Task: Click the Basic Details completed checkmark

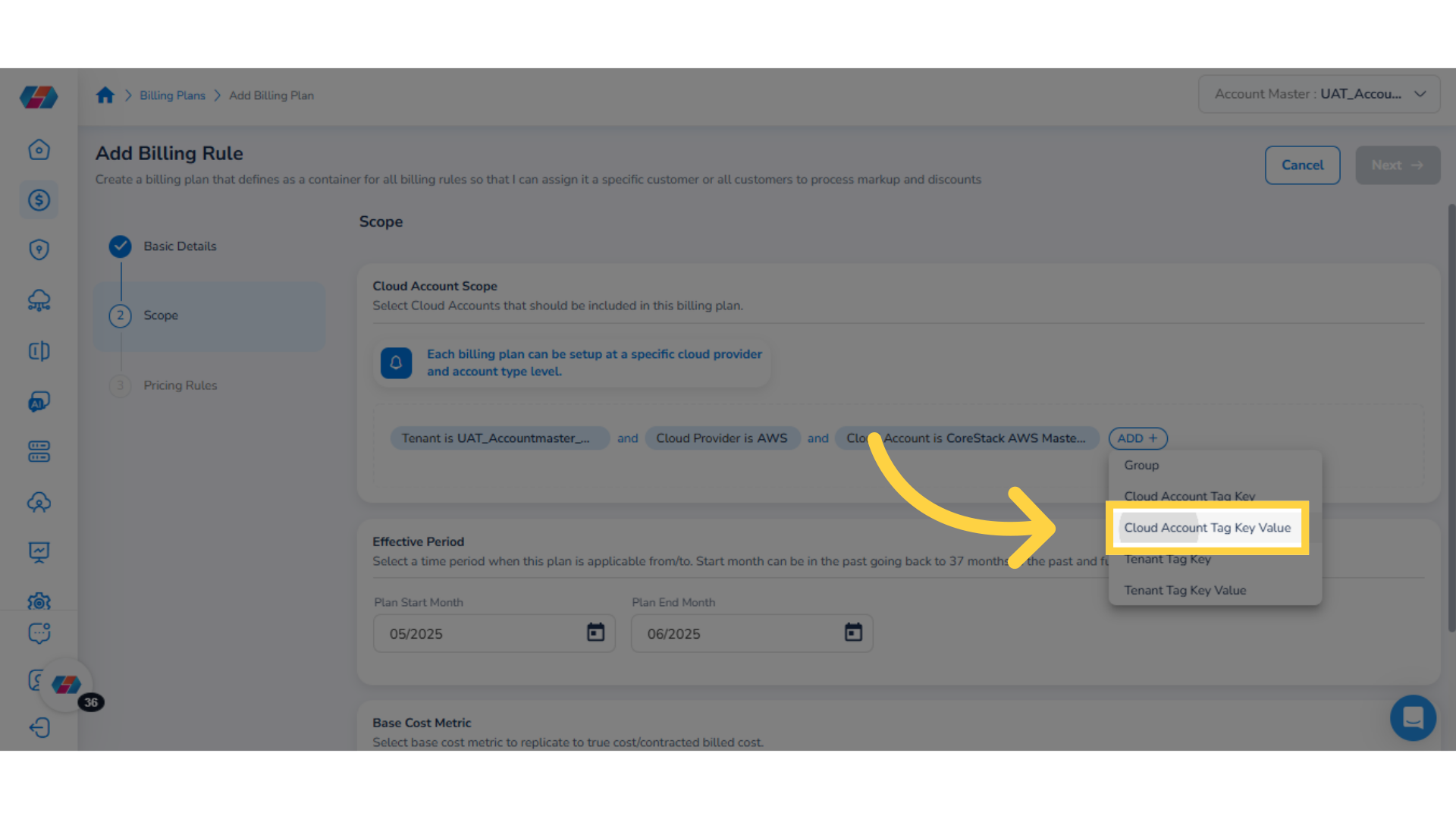Action: tap(120, 246)
